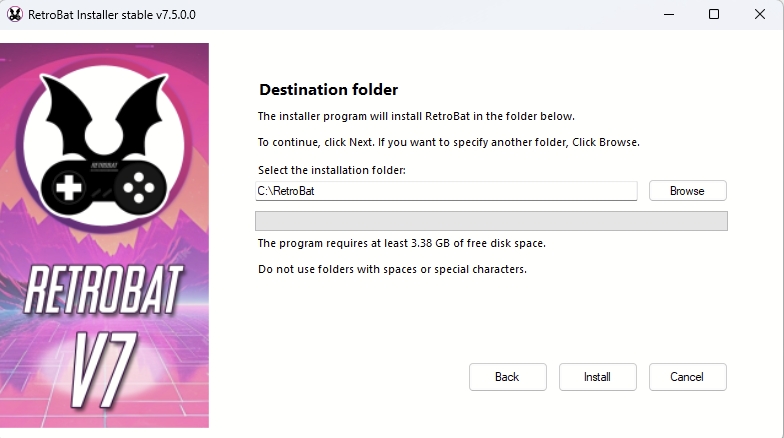
Task: Click the empty installation progress bar
Action: coord(491,221)
